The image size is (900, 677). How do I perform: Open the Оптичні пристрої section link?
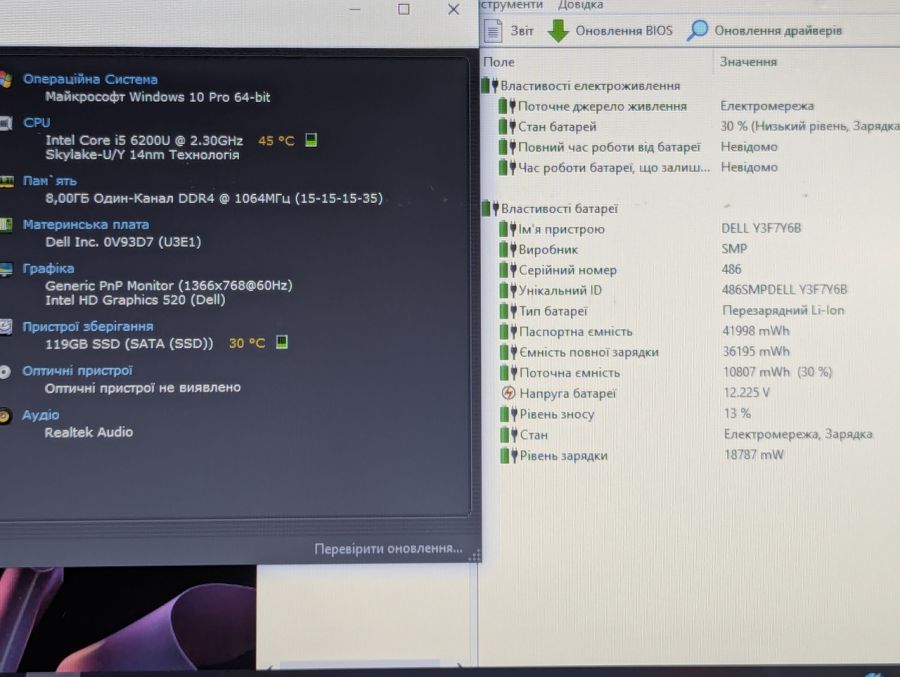[x=77, y=370]
